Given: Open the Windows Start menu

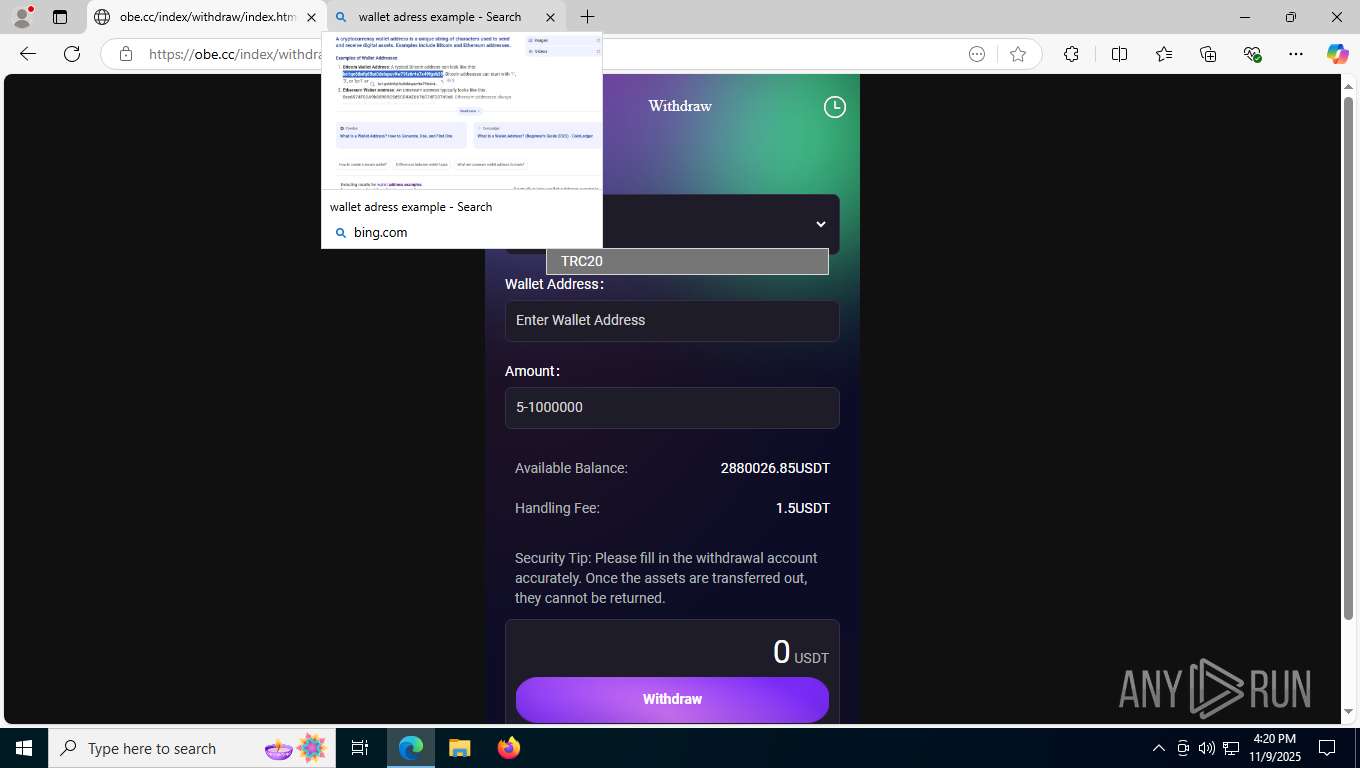Looking at the screenshot, I should pos(24,748).
